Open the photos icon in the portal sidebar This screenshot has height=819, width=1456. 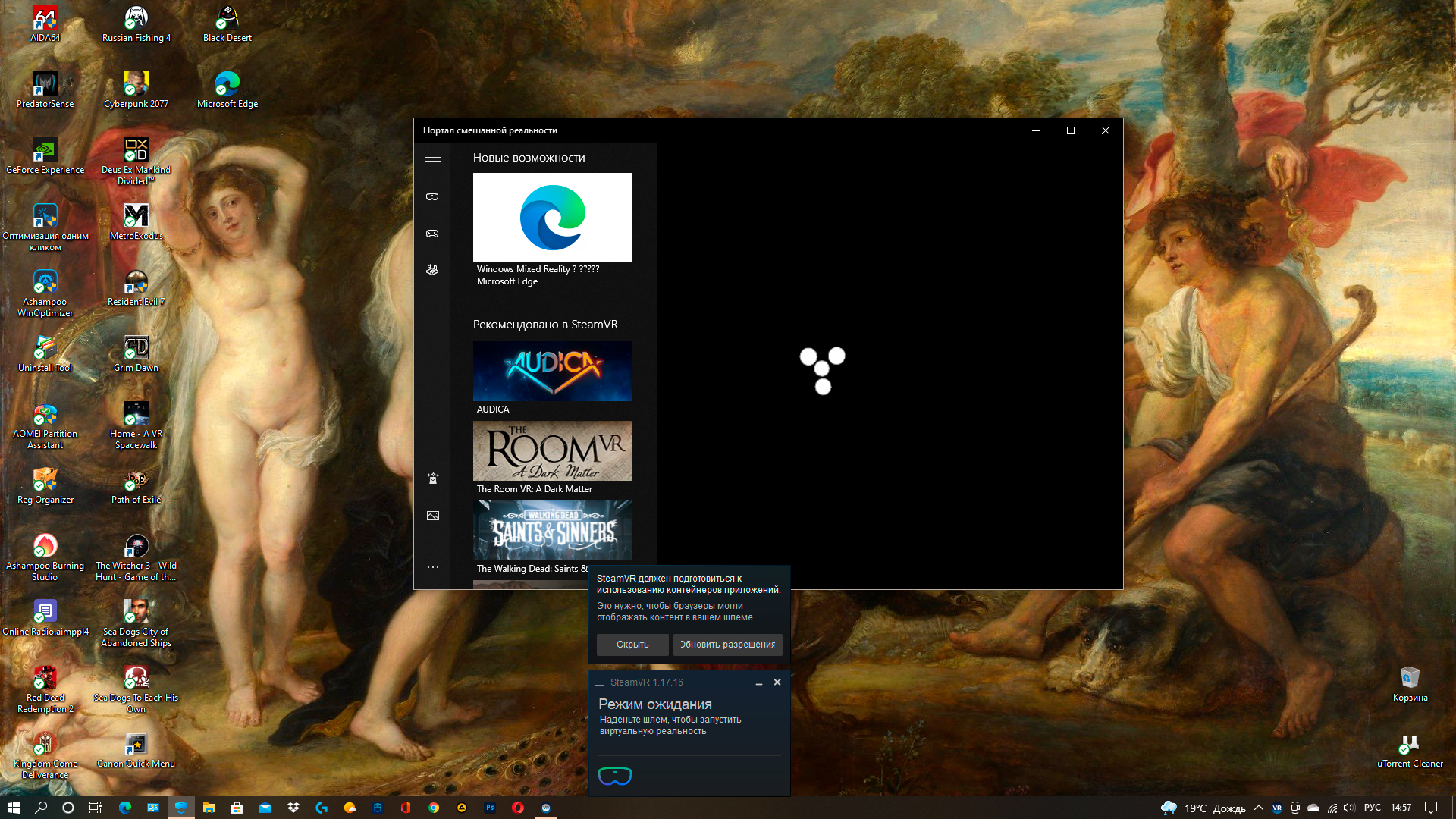point(433,516)
